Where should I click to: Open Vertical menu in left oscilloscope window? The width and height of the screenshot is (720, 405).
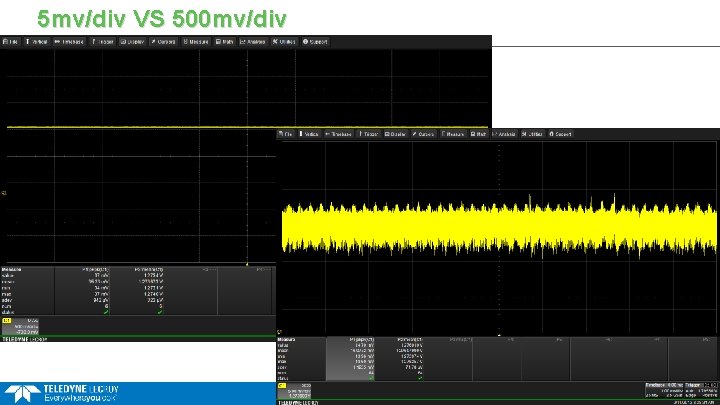pos(36,42)
